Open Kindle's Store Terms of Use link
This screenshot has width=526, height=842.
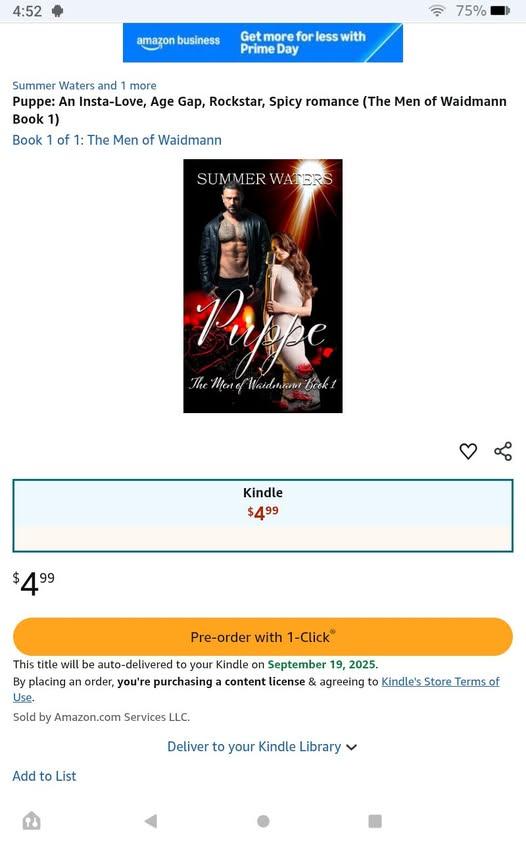pyautogui.click(x=256, y=689)
